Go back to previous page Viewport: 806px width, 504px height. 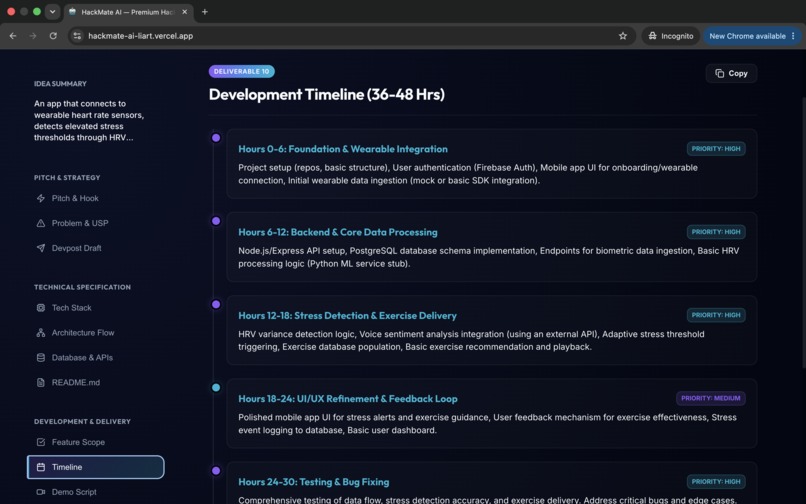(x=13, y=36)
